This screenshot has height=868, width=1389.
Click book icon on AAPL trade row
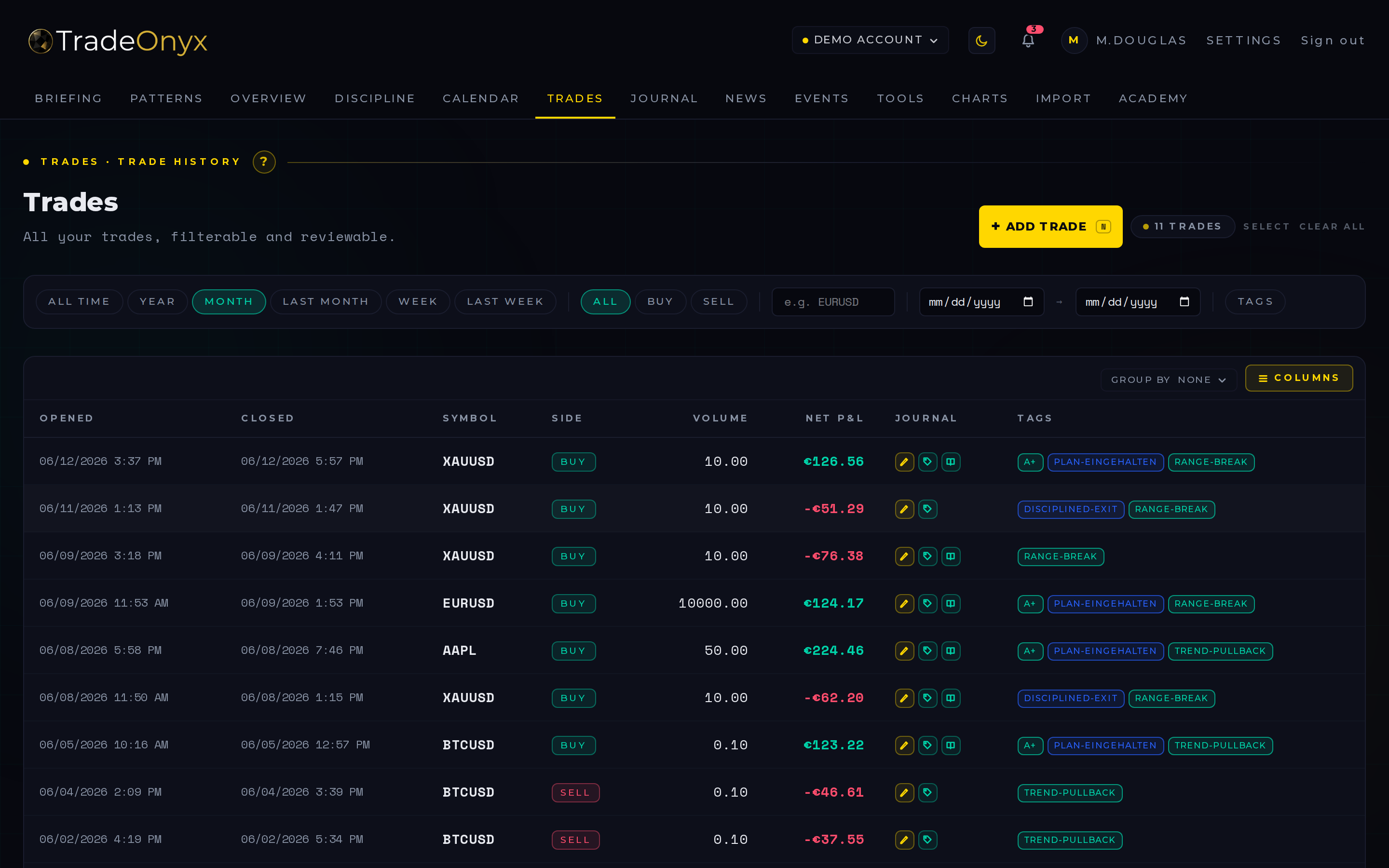click(951, 651)
